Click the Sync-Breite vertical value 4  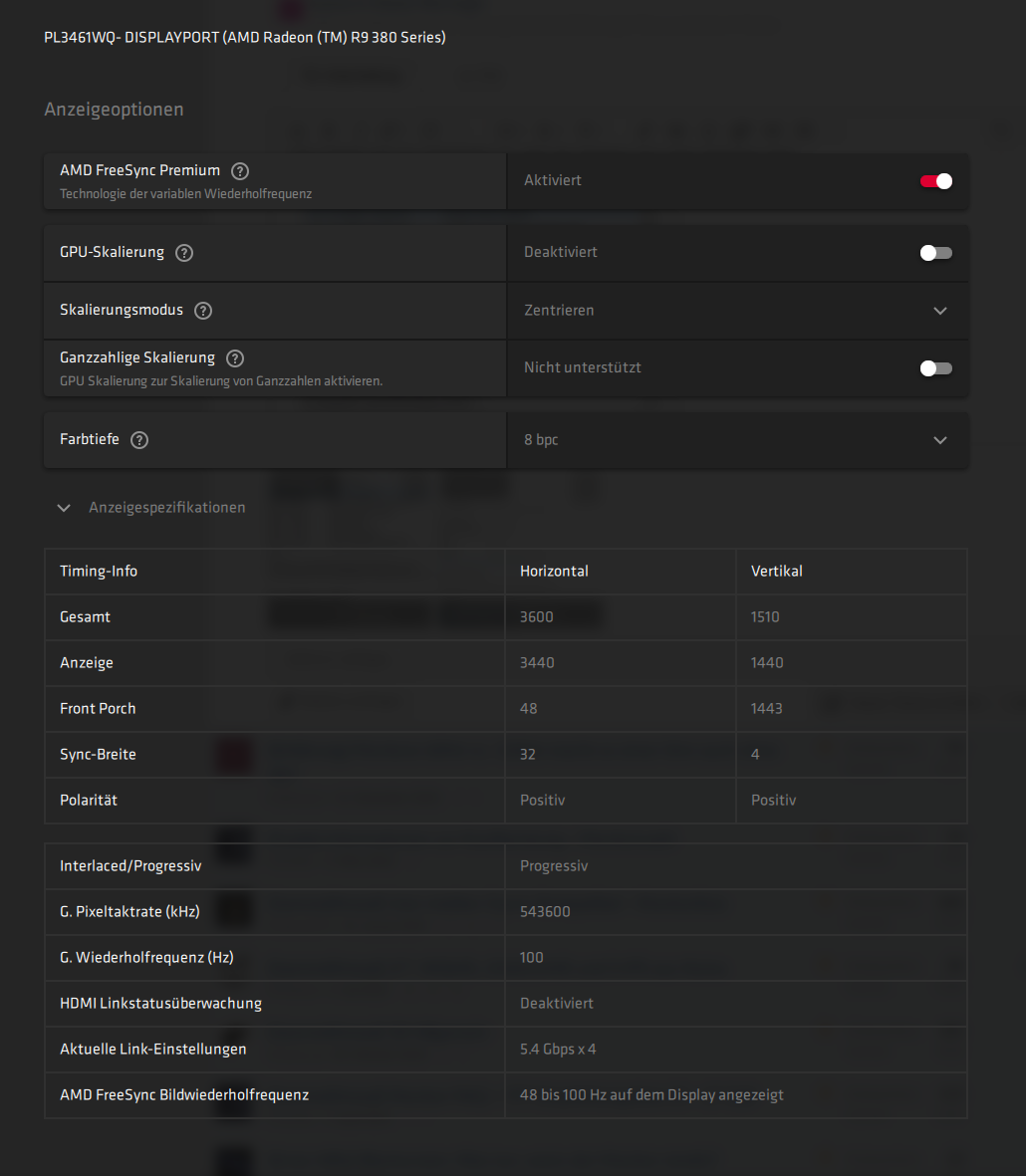(755, 755)
